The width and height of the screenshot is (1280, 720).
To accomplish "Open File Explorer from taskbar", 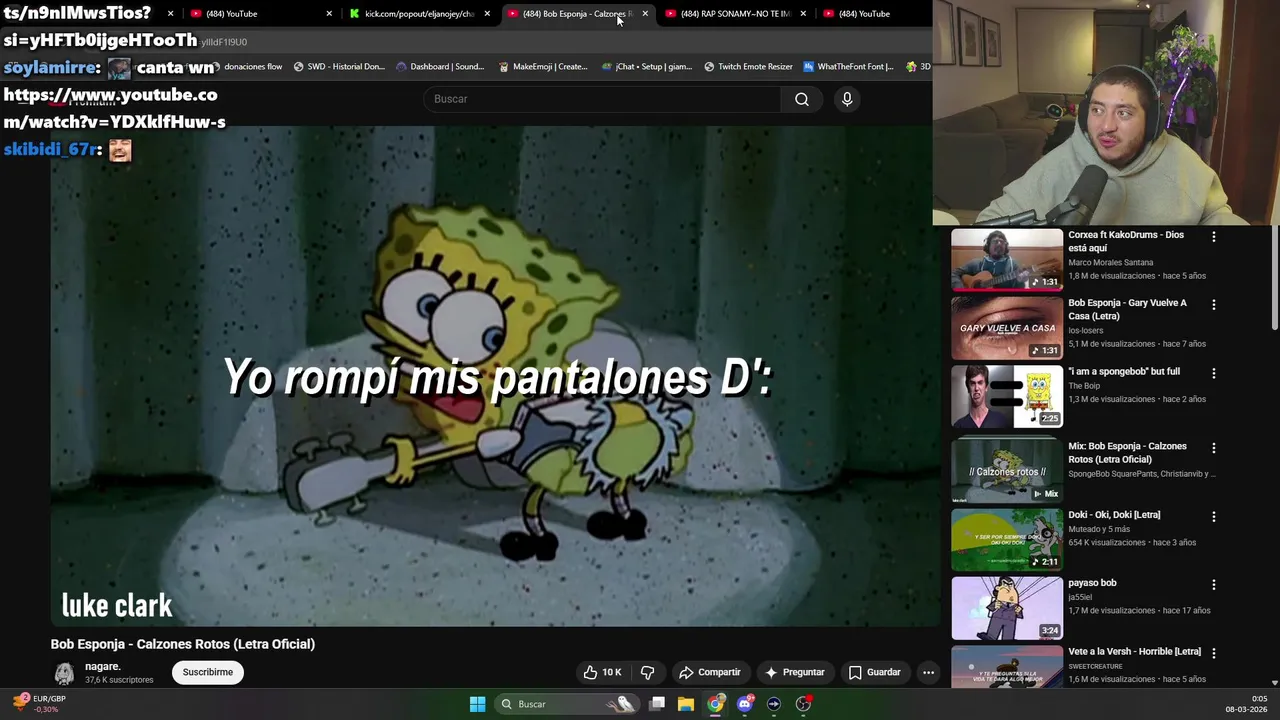I will [x=686, y=704].
